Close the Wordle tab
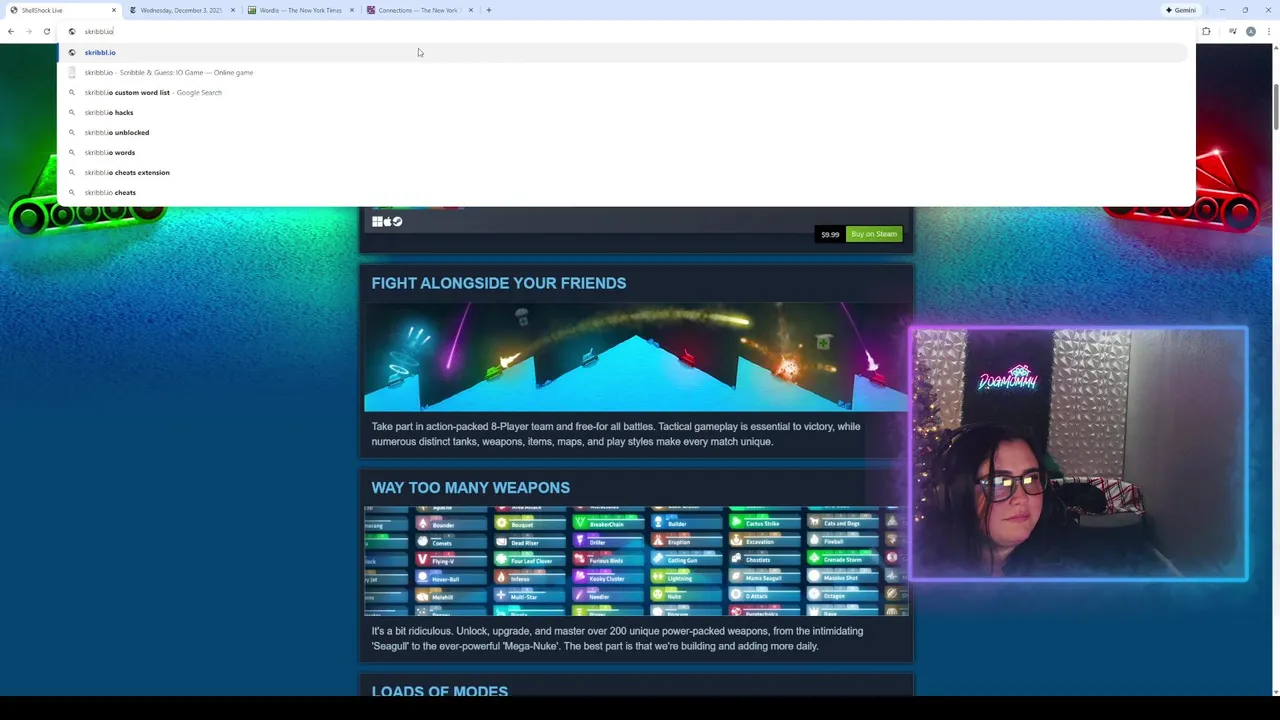Viewport: 1280px width, 720px height. tap(351, 10)
